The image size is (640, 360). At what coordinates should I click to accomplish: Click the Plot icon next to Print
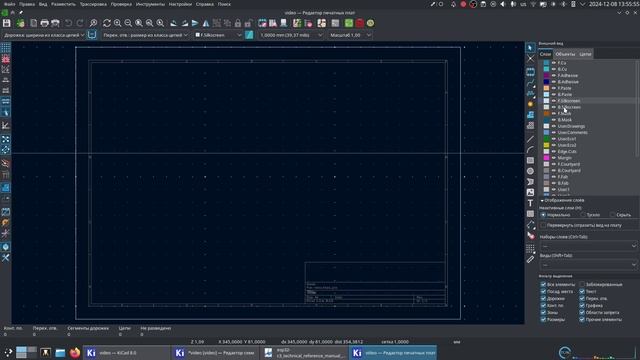point(55,23)
